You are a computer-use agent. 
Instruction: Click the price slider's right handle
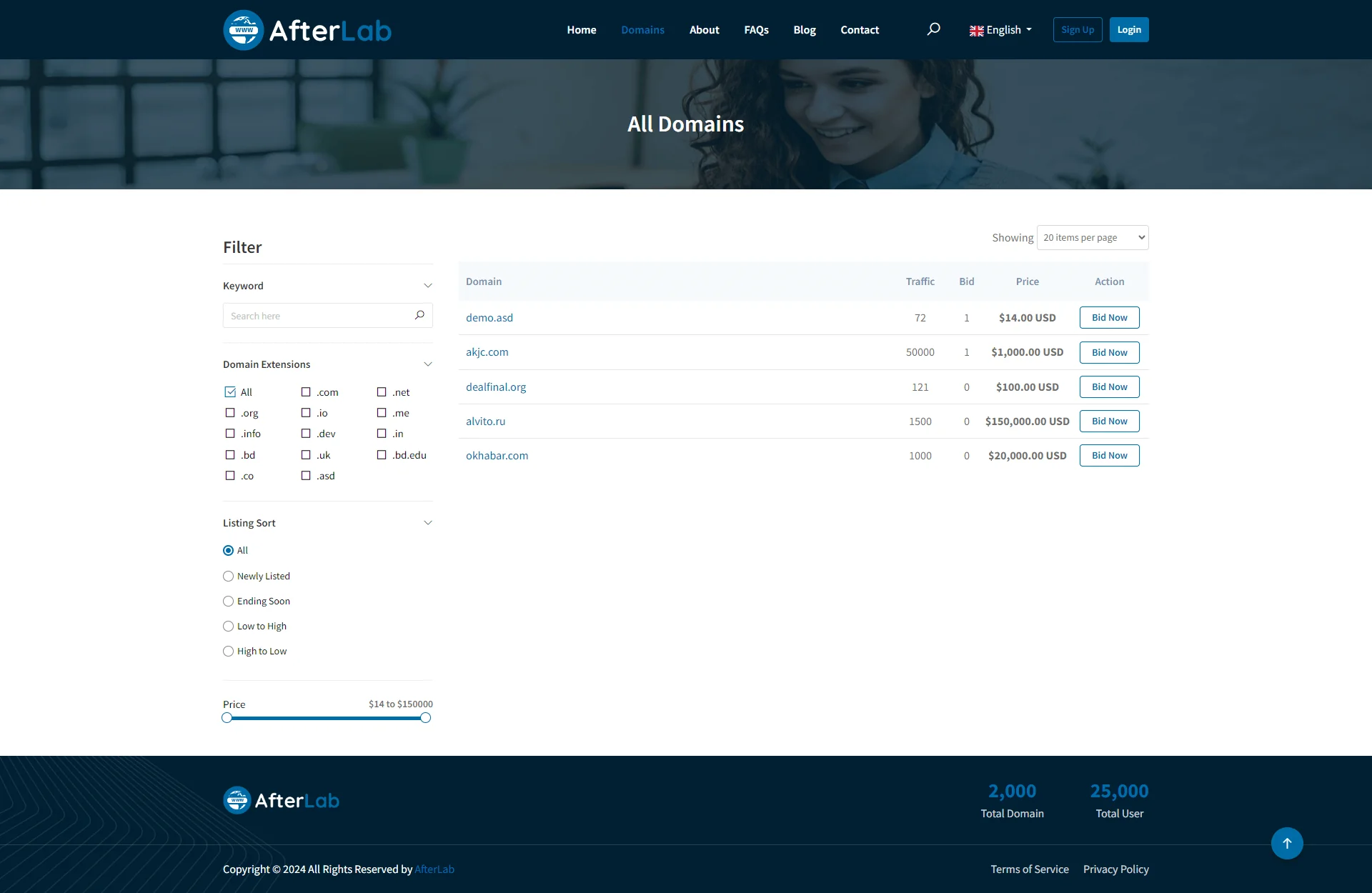tap(425, 718)
